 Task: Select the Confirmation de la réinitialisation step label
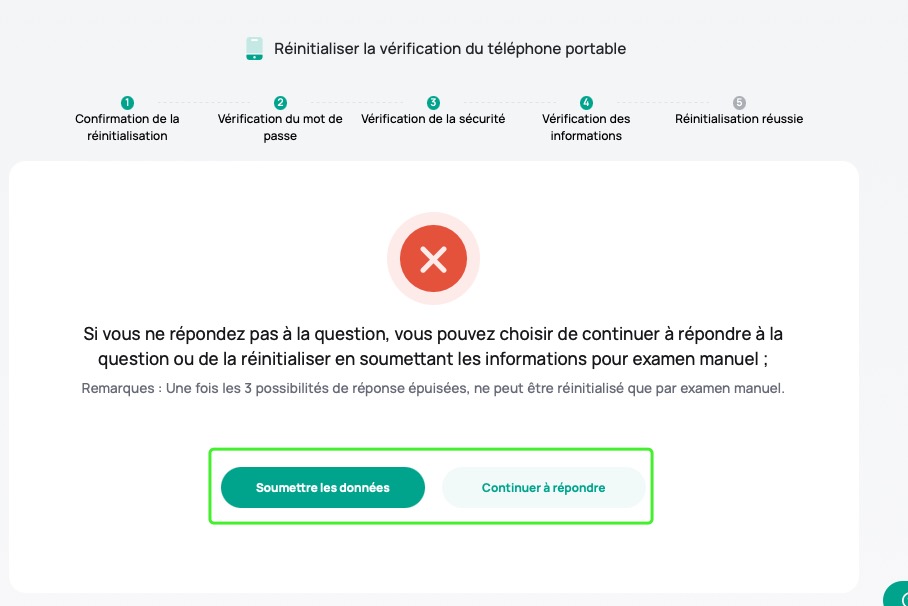pos(127,127)
